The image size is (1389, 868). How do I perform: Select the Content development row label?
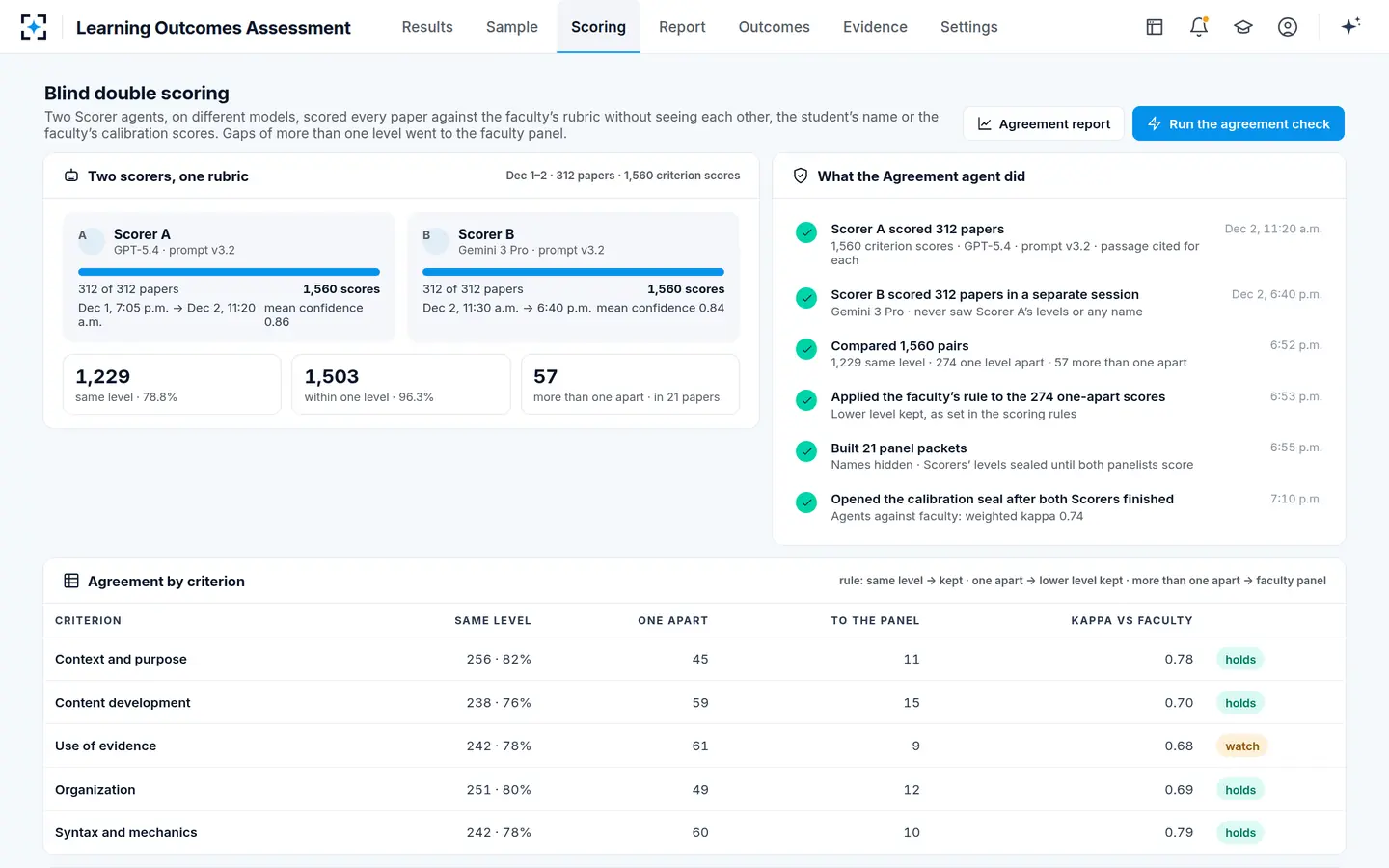coord(123,702)
